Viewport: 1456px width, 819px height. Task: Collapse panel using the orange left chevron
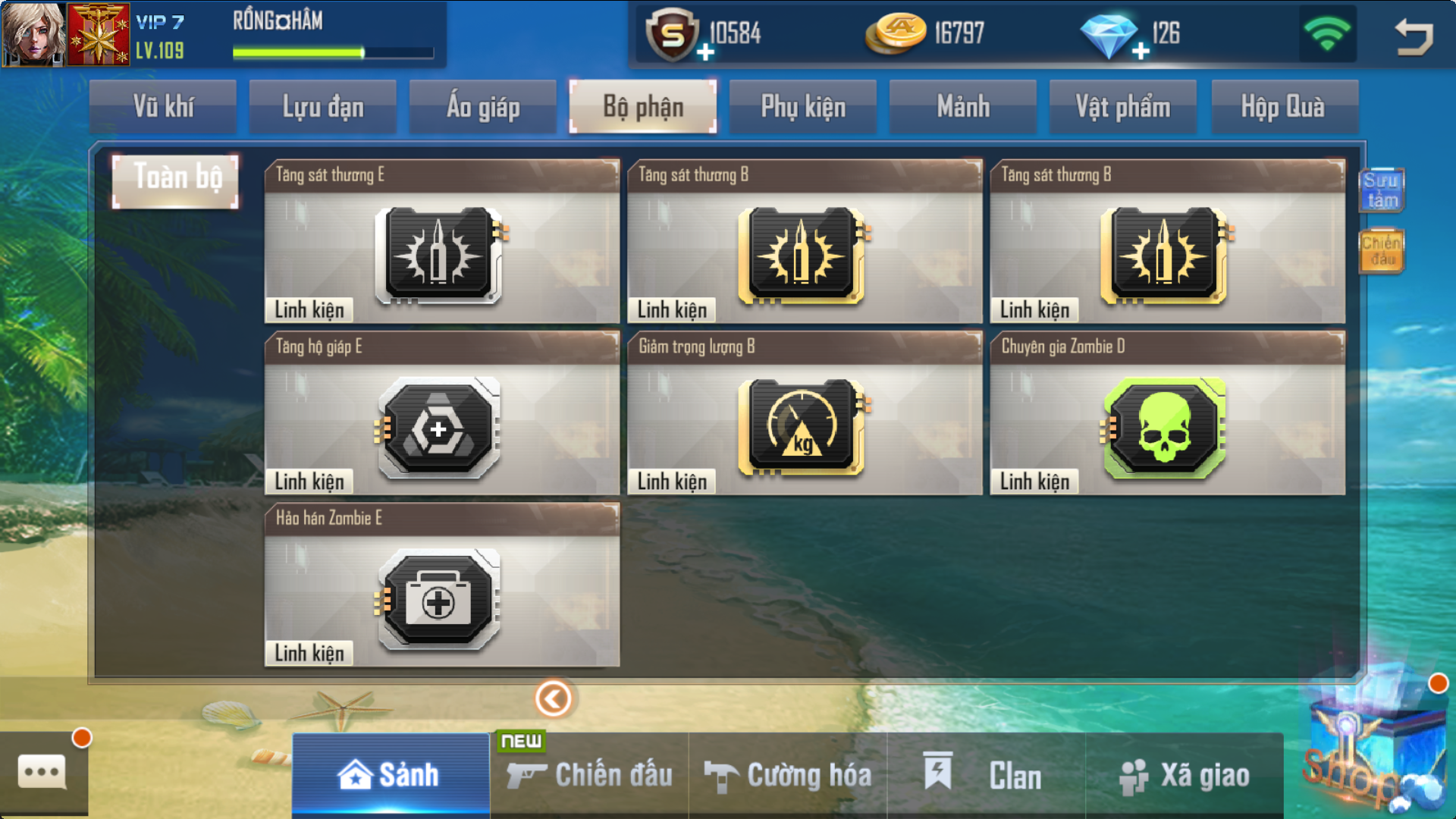(x=554, y=698)
